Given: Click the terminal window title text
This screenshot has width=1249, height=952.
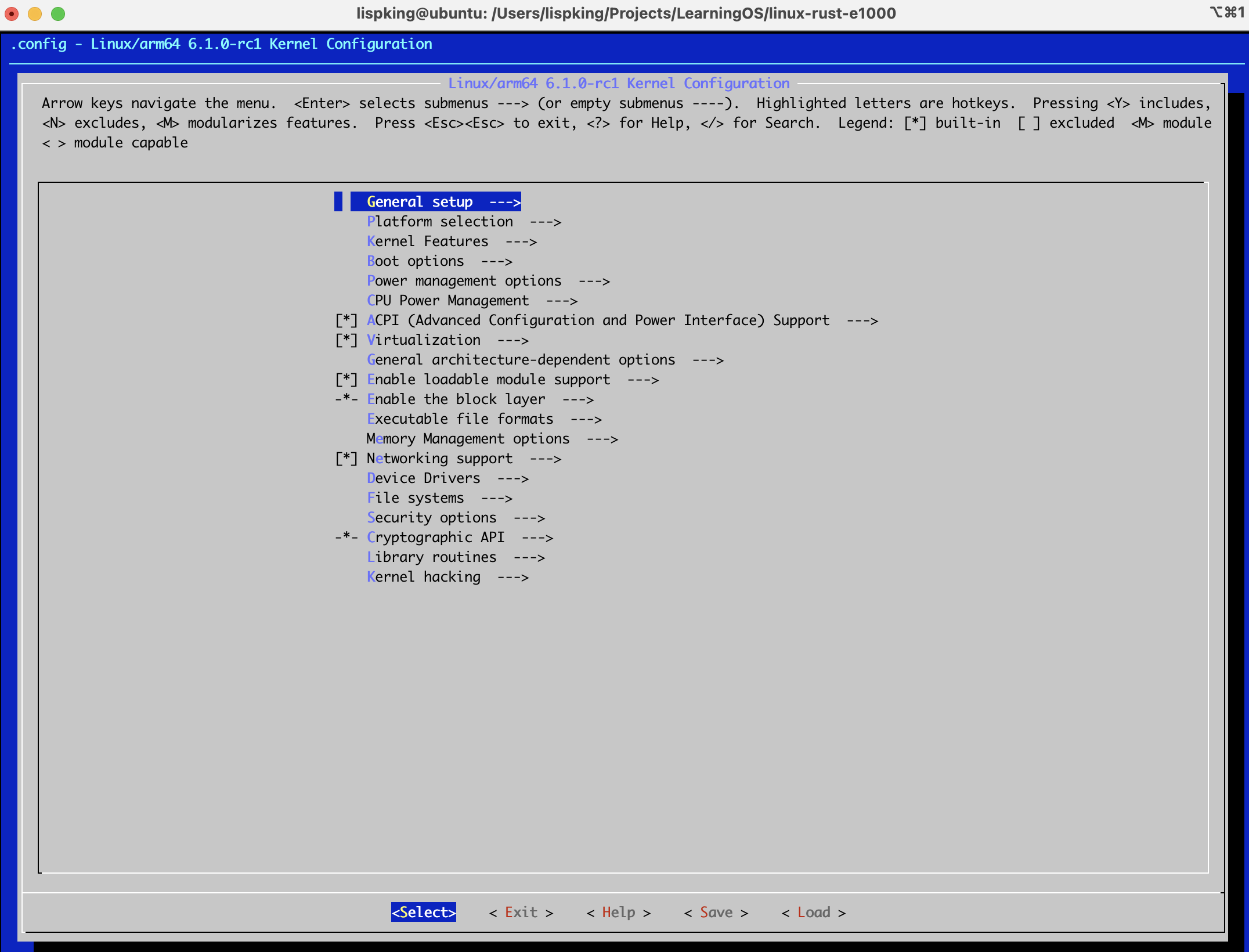Looking at the screenshot, I should (626, 13).
